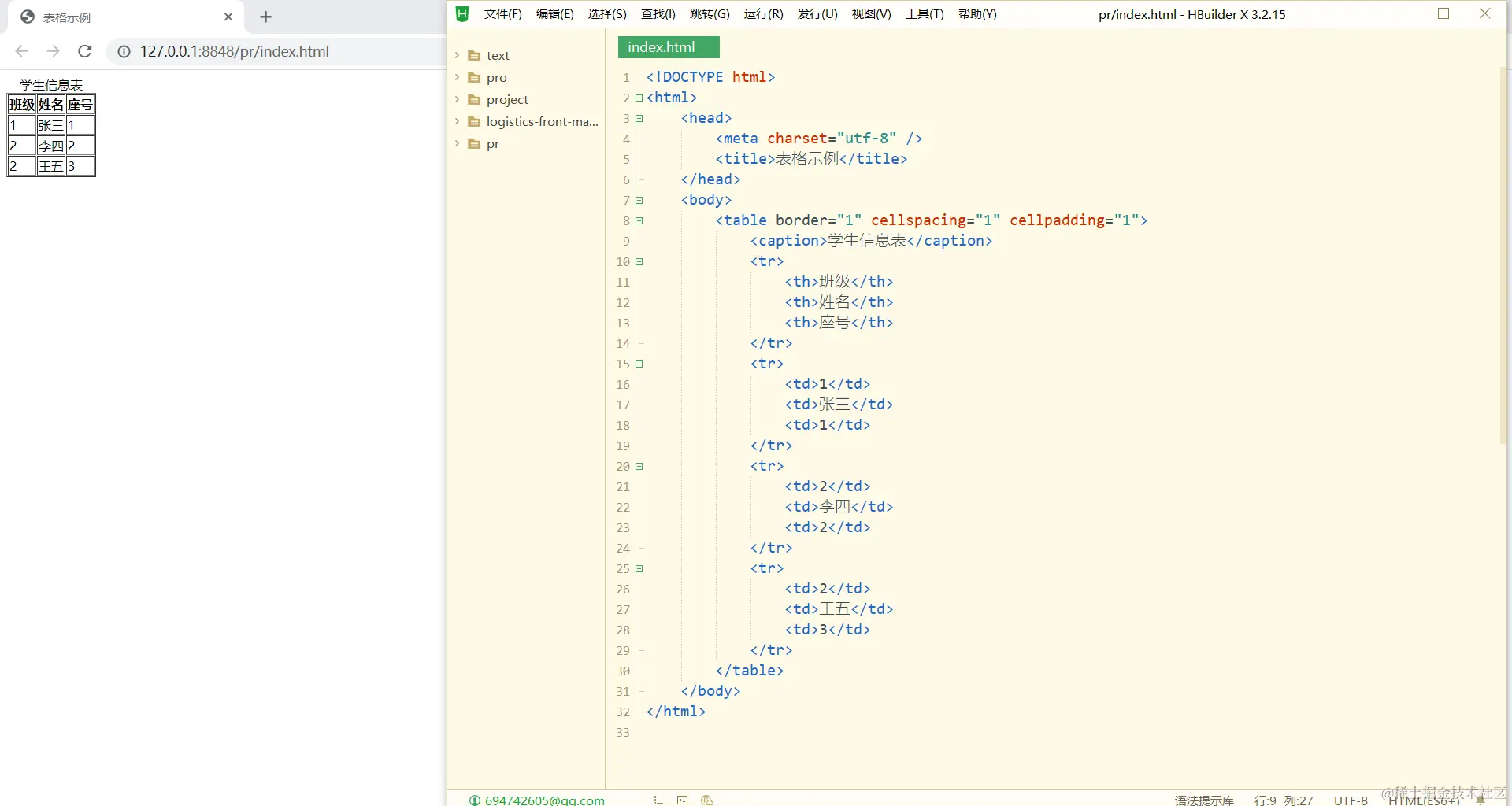Switch to the index.html editor tab
1512x806 pixels.
(x=669, y=47)
